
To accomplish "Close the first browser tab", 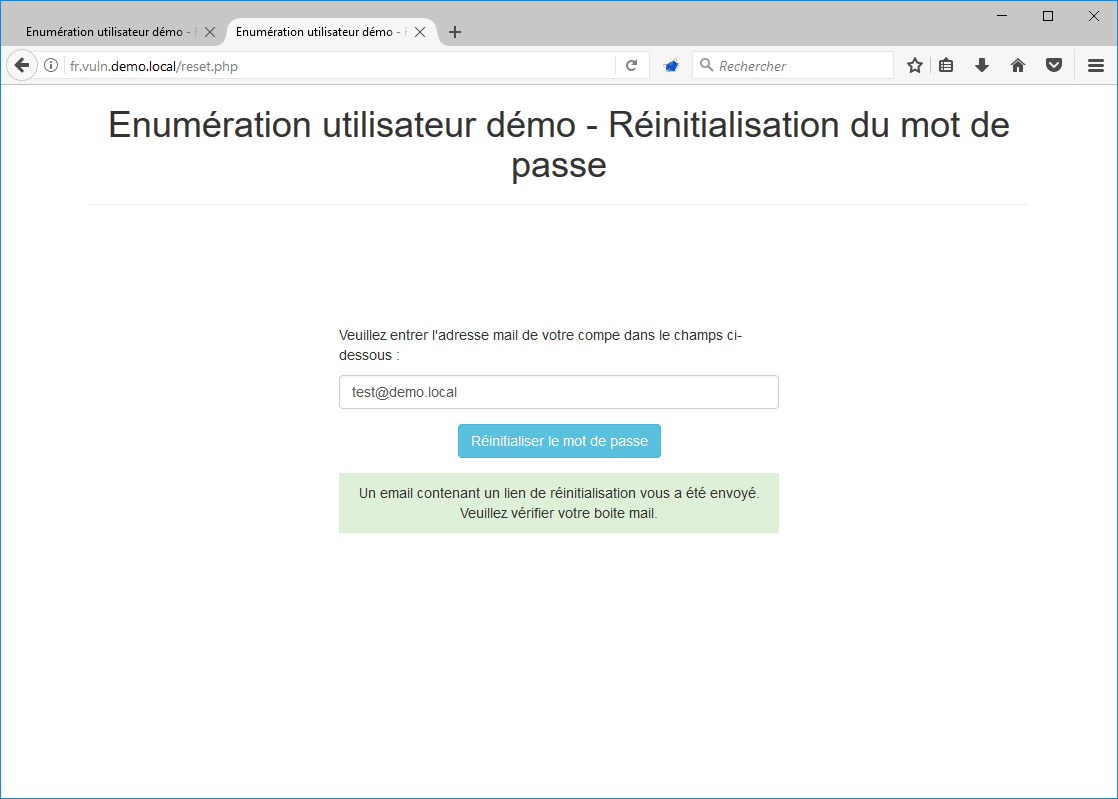I will tap(209, 31).
